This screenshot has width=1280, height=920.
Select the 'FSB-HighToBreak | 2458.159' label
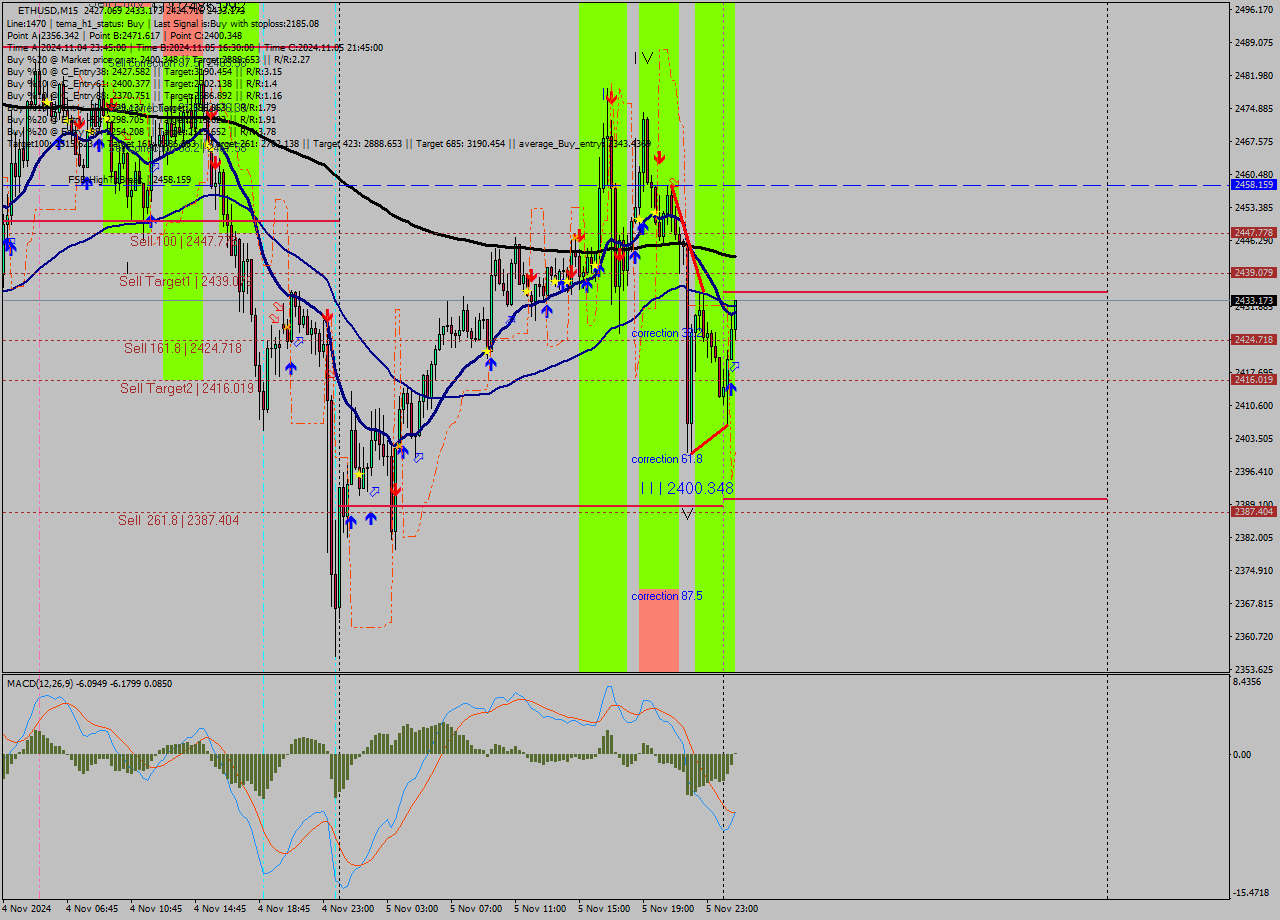(x=129, y=180)
